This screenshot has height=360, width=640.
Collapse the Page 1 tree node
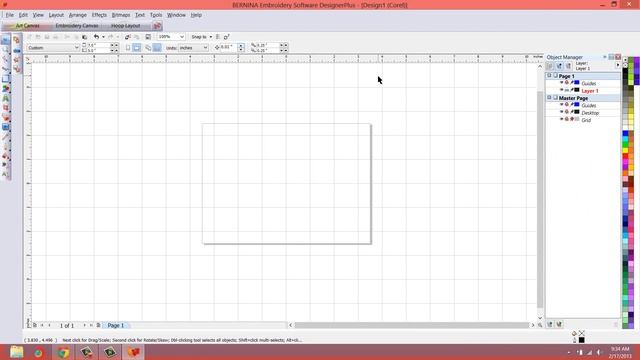[x=549, y=76]
